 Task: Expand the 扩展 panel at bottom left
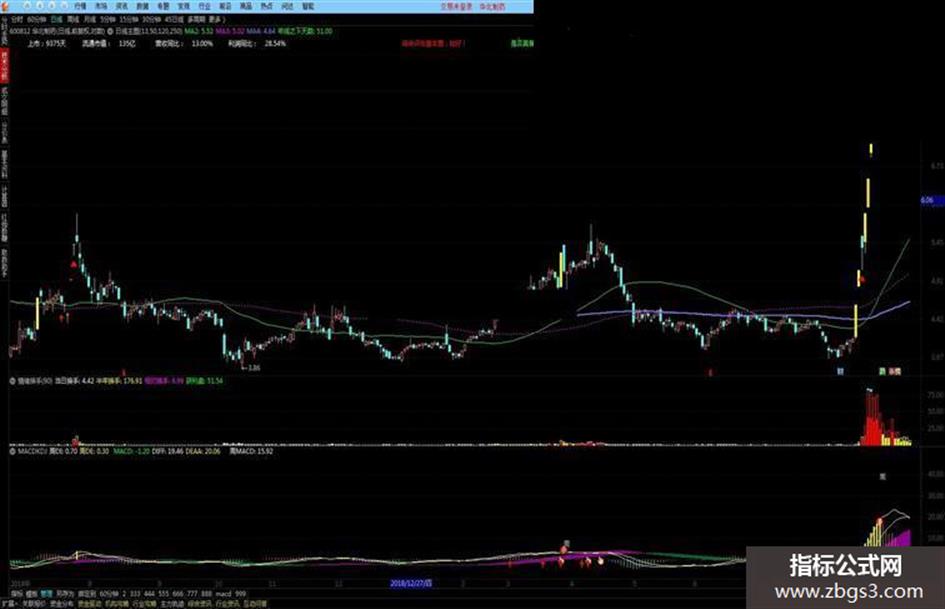coord(8,603)
